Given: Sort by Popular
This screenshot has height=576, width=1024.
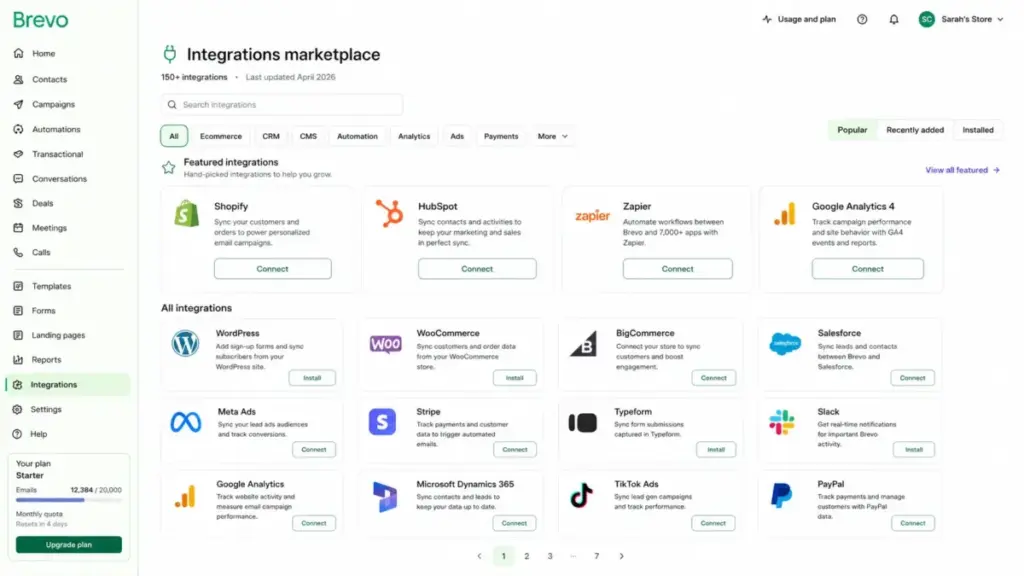Looking at the screenshot, I should (x=852, y=130).
